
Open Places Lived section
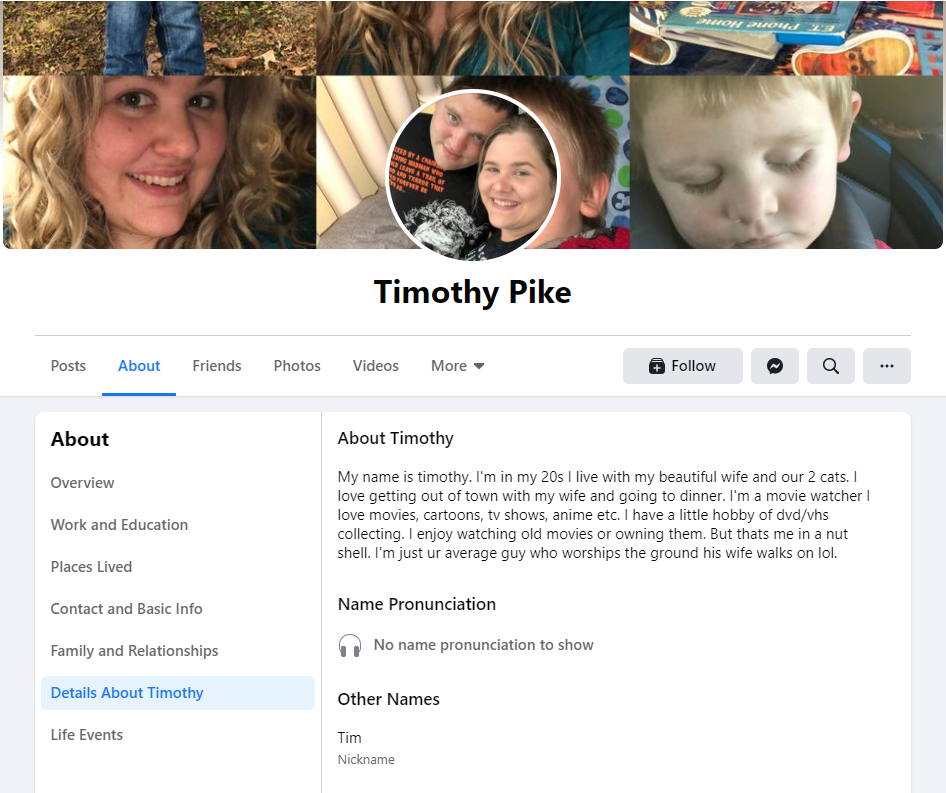(91, 567)
